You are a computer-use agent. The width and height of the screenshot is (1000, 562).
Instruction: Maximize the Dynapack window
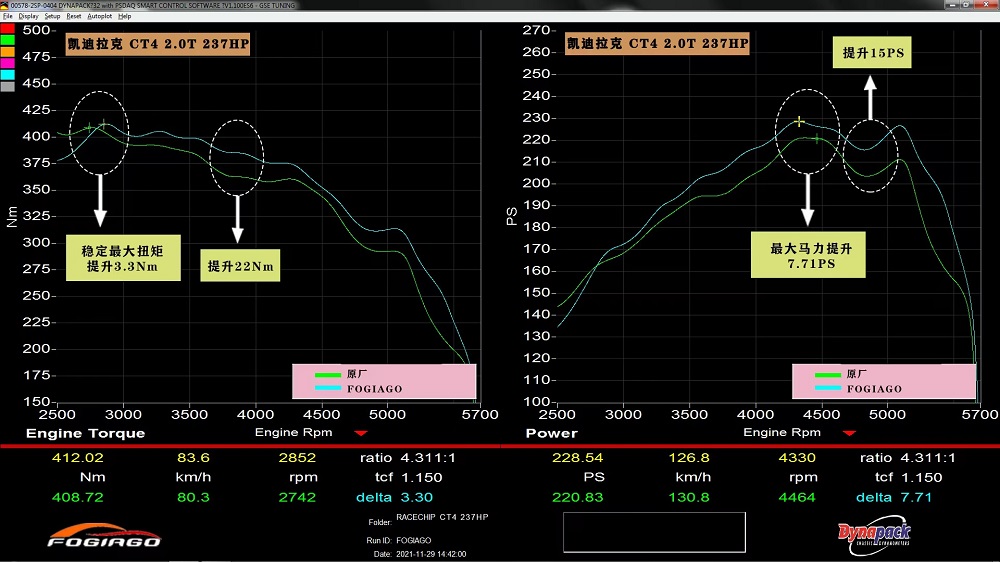click(x=967, y=5)
